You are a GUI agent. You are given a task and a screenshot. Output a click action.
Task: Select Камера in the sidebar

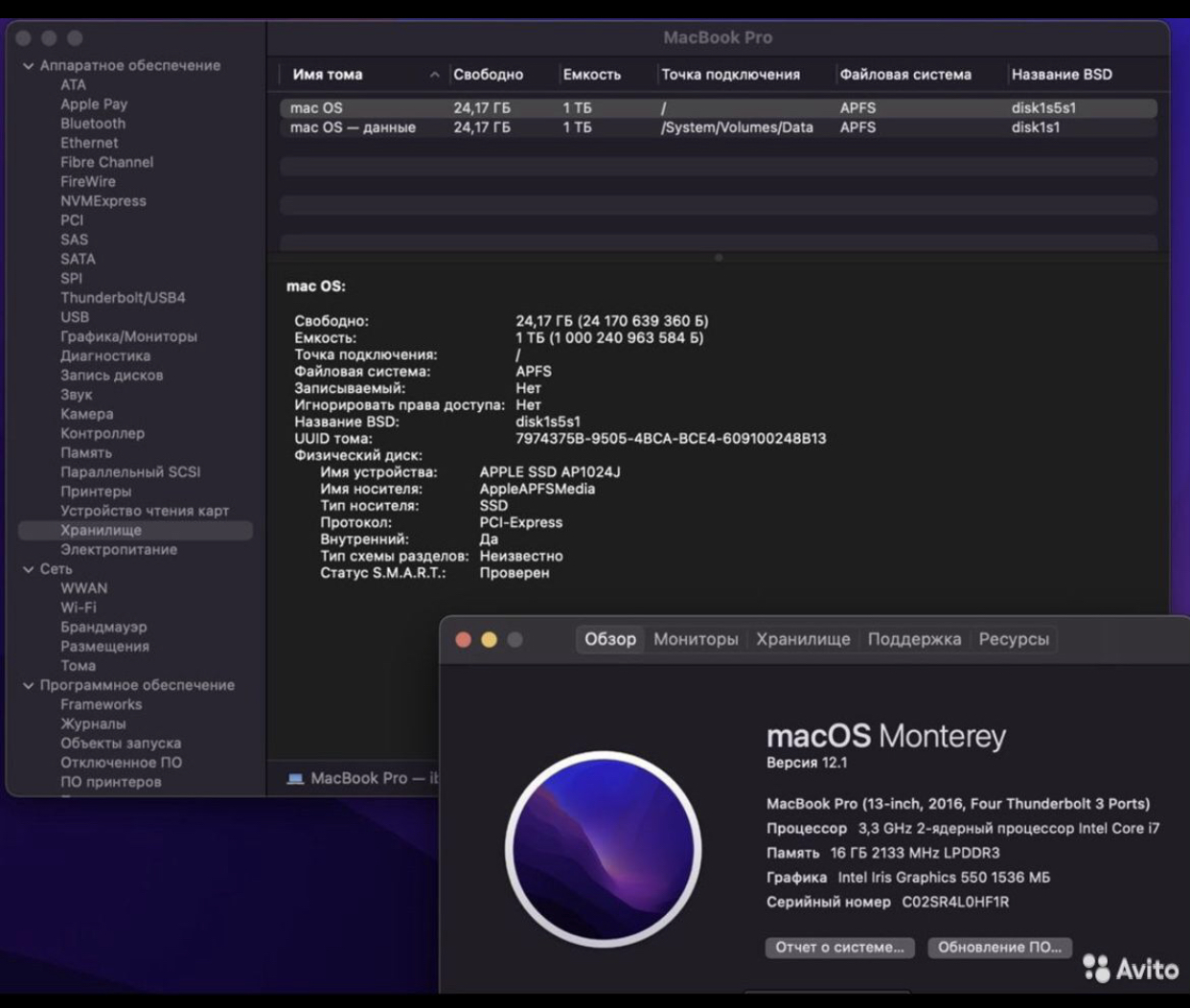86,414
